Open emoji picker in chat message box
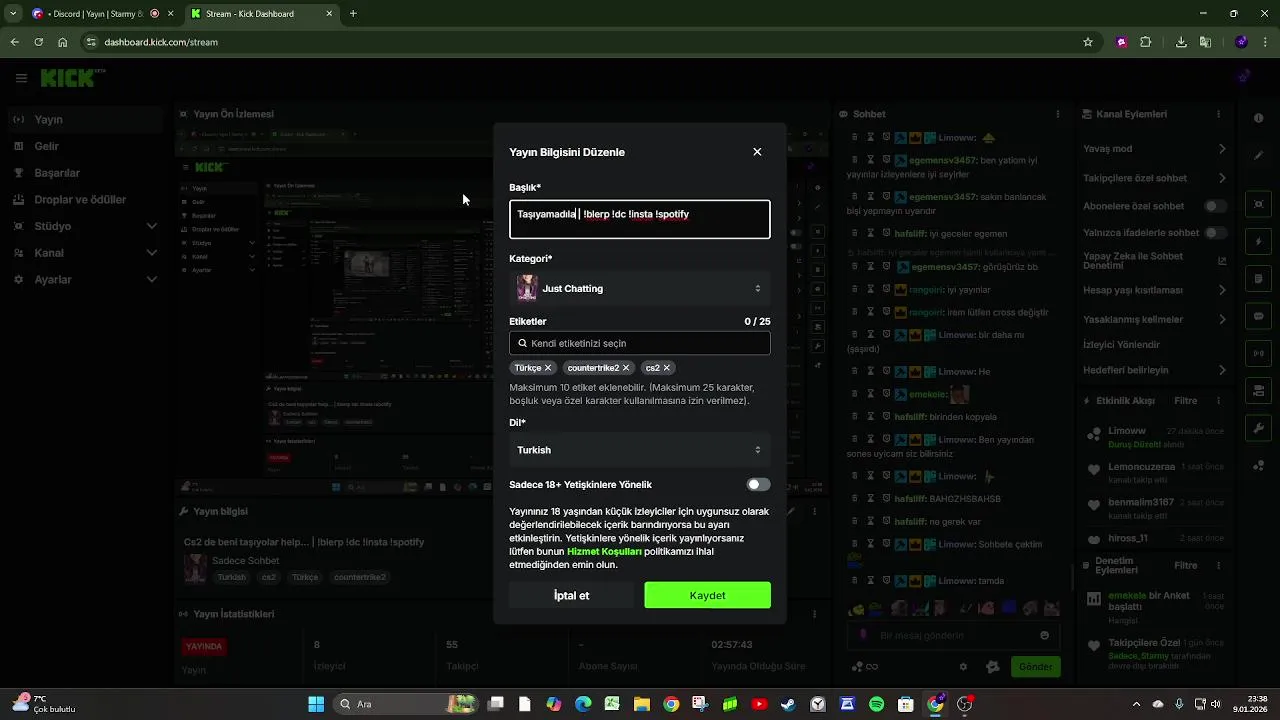 (x=1045, y=635)
